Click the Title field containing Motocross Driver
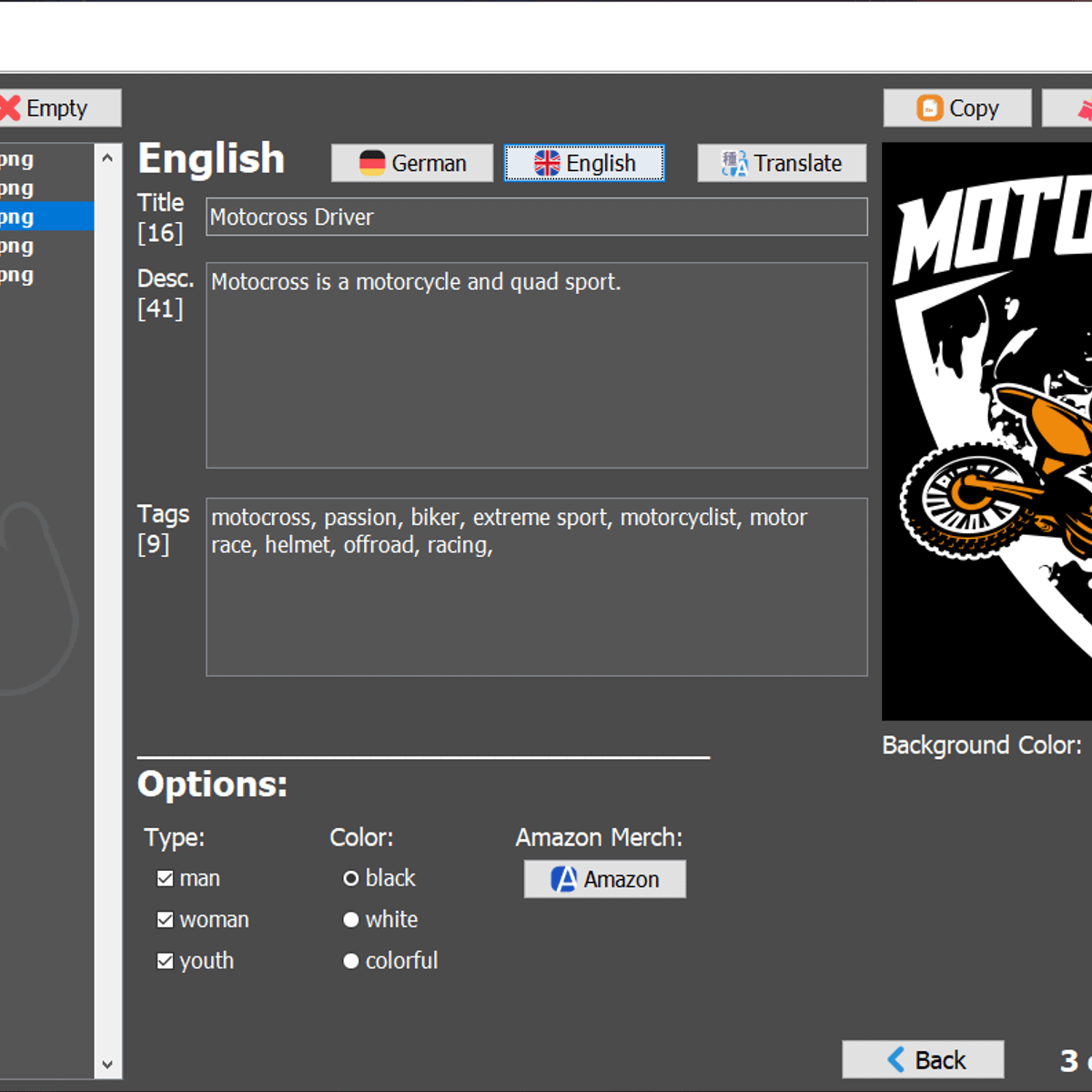 coord(536,217)
